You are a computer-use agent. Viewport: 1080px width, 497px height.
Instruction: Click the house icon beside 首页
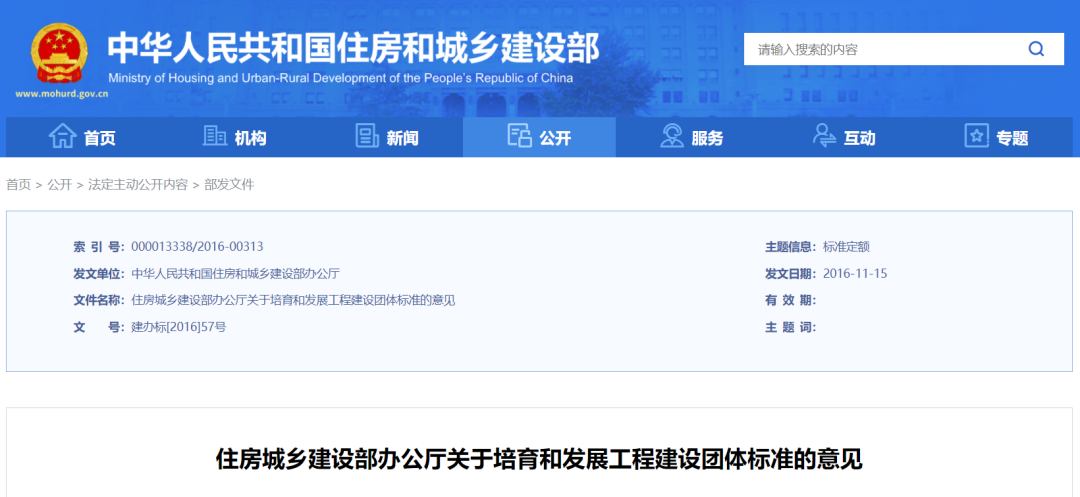coord(63,136)
